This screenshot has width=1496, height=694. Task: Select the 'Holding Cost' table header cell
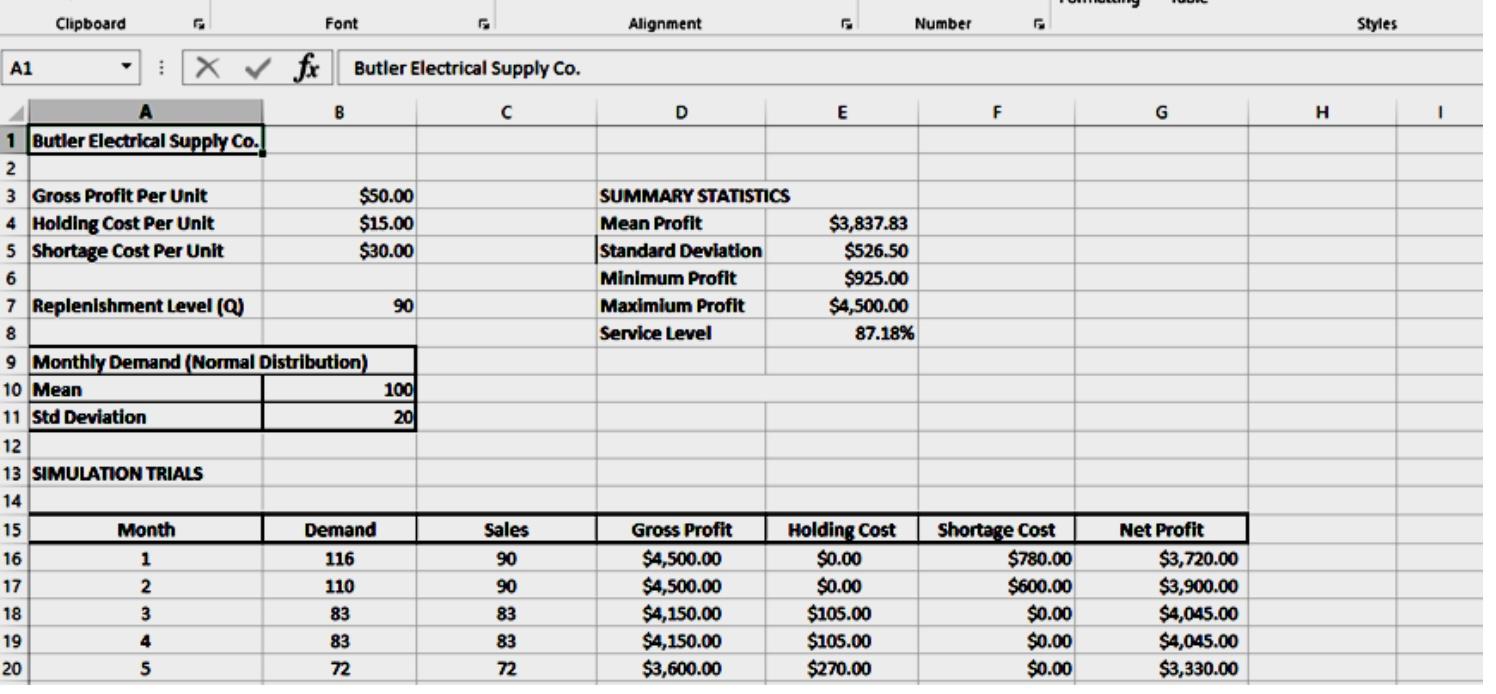click(x=842, y=529)
